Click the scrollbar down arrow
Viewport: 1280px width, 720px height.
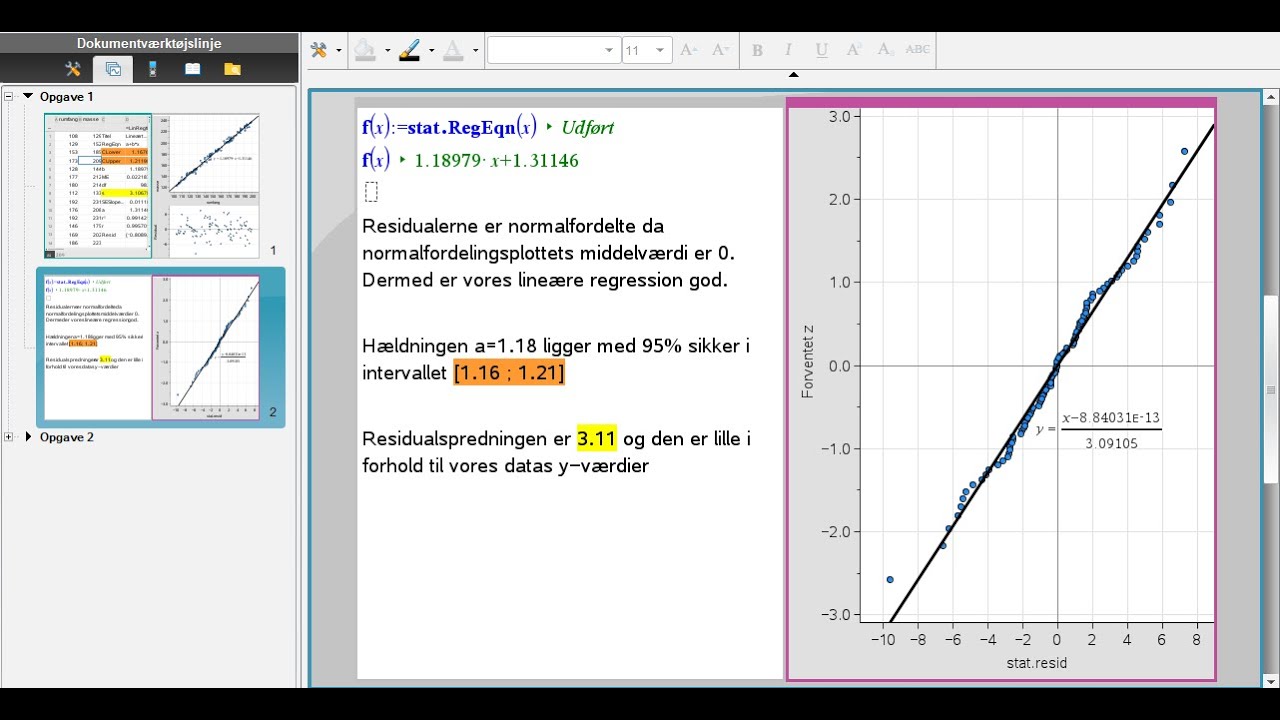tap(1271, 680)
